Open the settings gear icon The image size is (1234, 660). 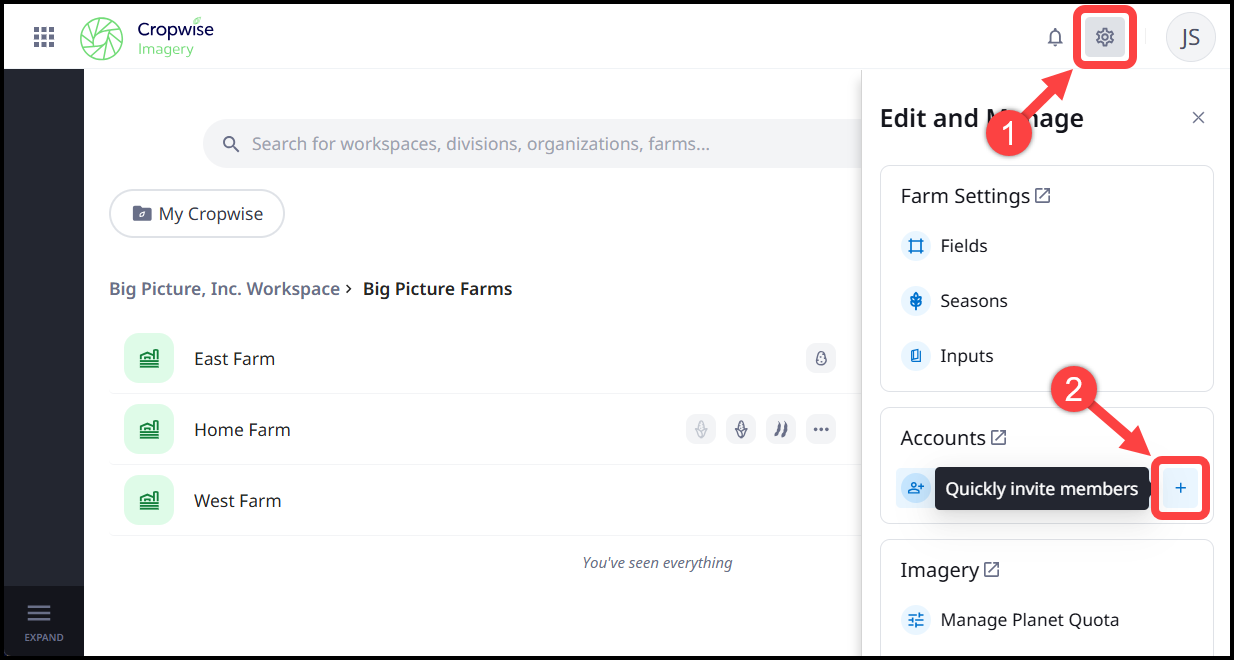(1104, 37)
